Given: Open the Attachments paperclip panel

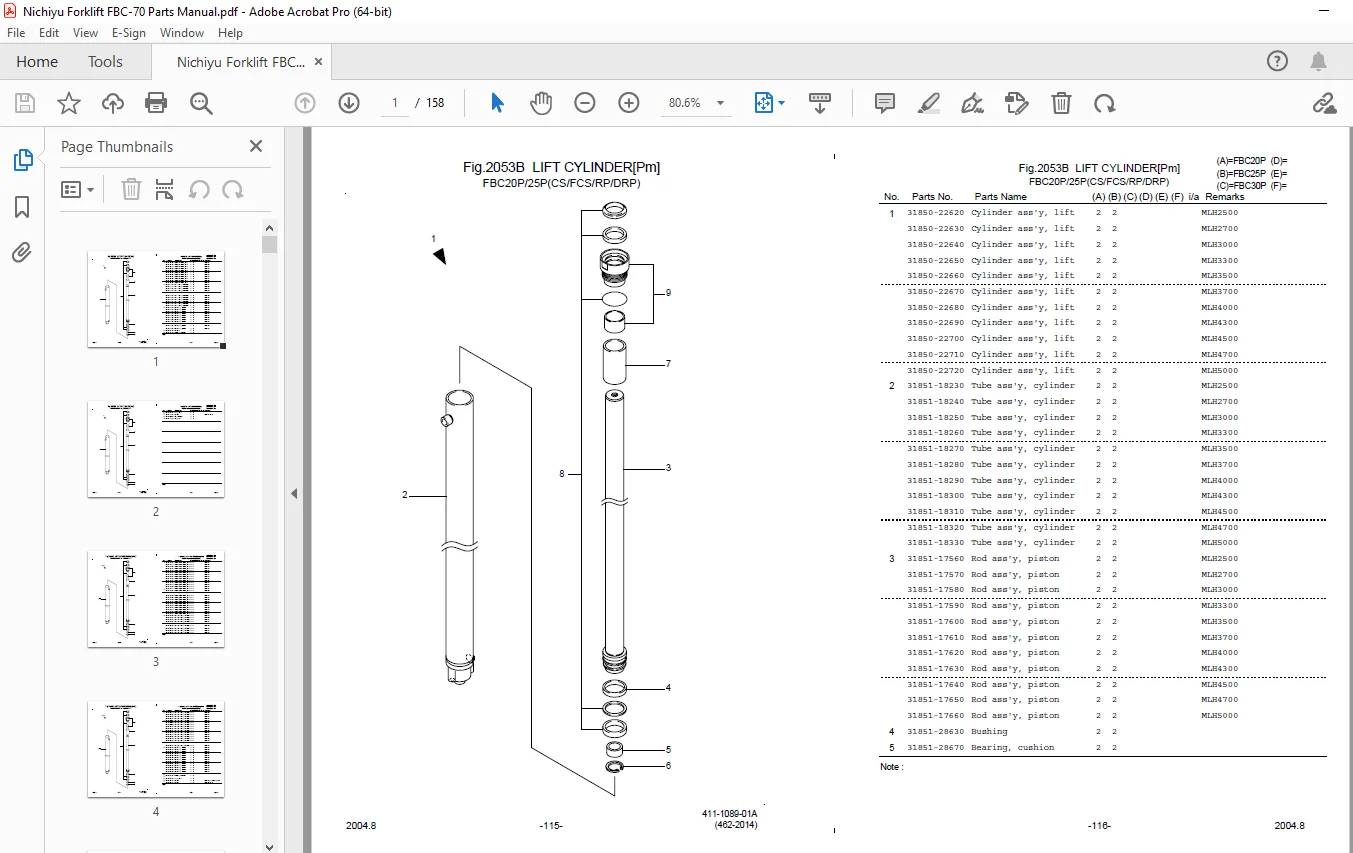Looking at the screenshot, I should click(22, 252).
